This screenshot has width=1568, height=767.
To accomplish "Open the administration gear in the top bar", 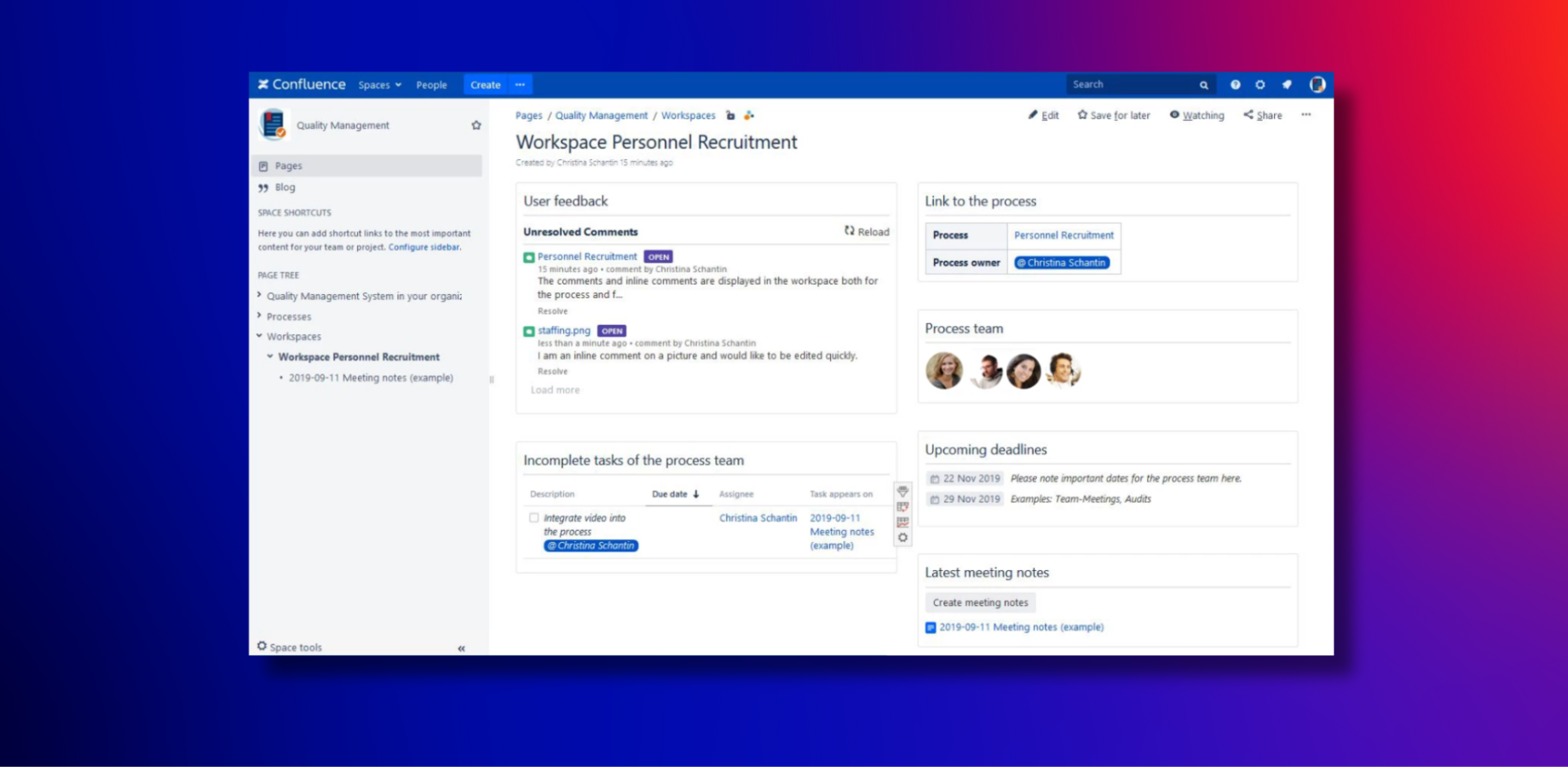I will click(x=1260, y=84).
